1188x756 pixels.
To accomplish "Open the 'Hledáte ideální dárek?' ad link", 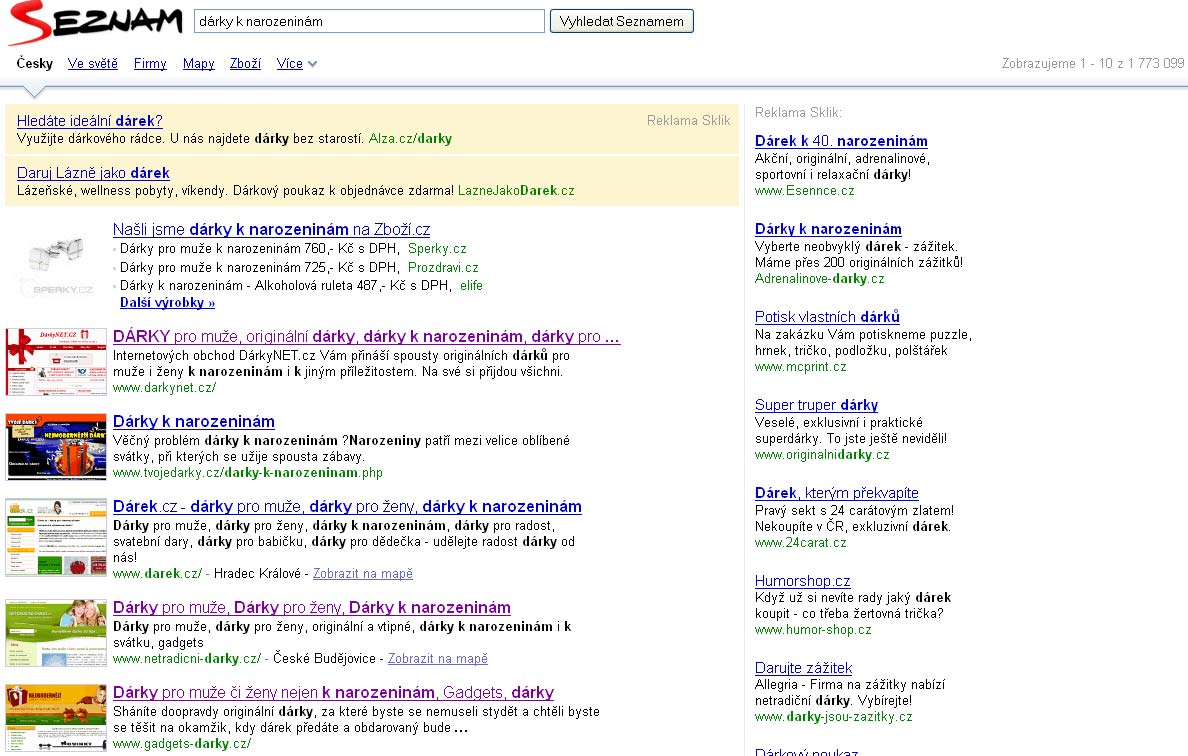I will pos(89,120).
